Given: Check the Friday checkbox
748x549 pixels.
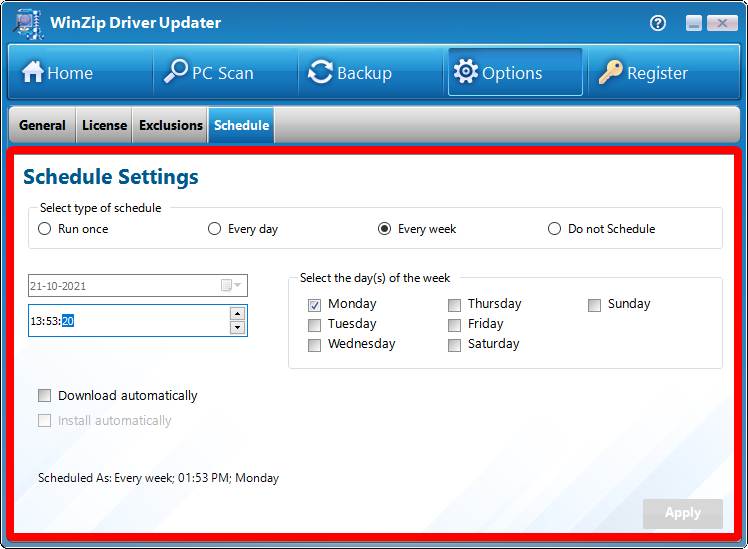Looking at the screenshot, I should [454, 325].
